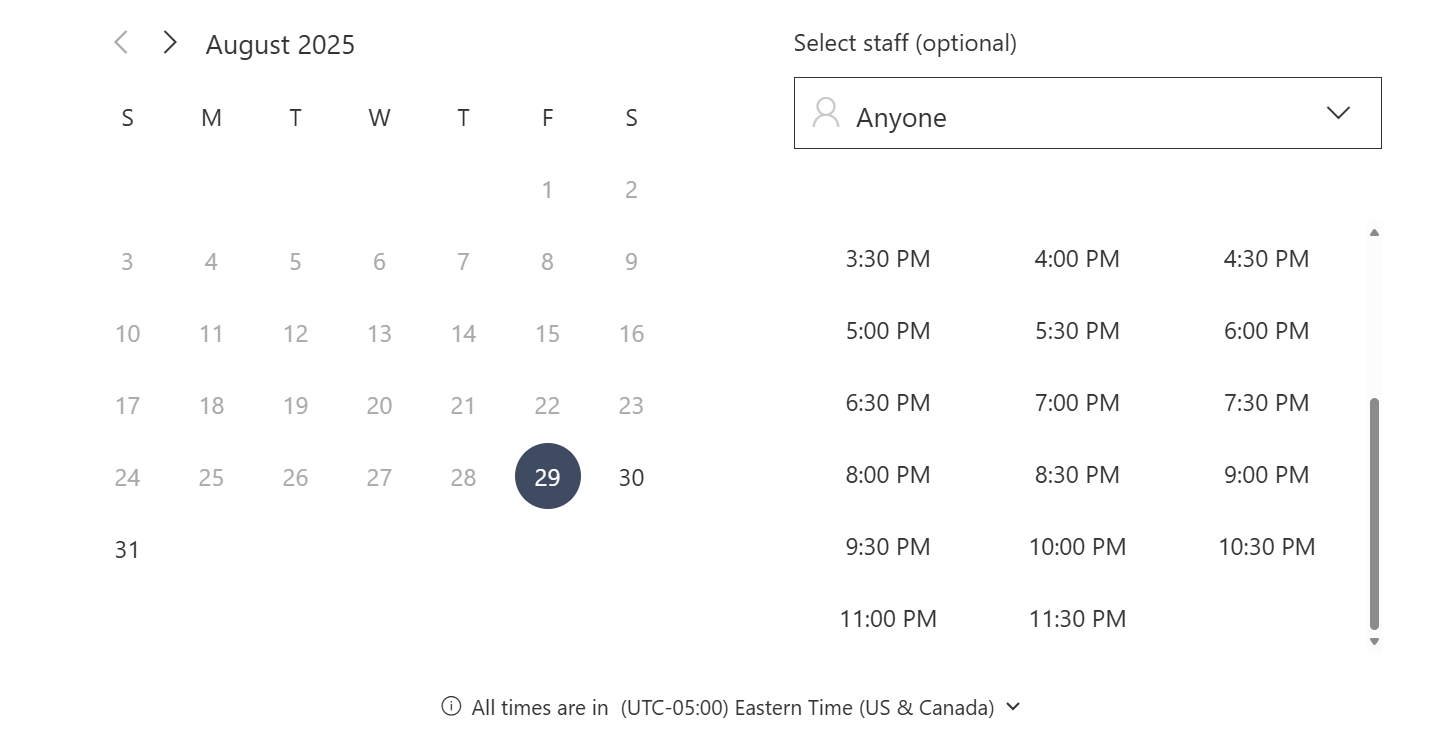
Task: Pick the 3:30 PM time slot
Action: click(x=888, y=259)
